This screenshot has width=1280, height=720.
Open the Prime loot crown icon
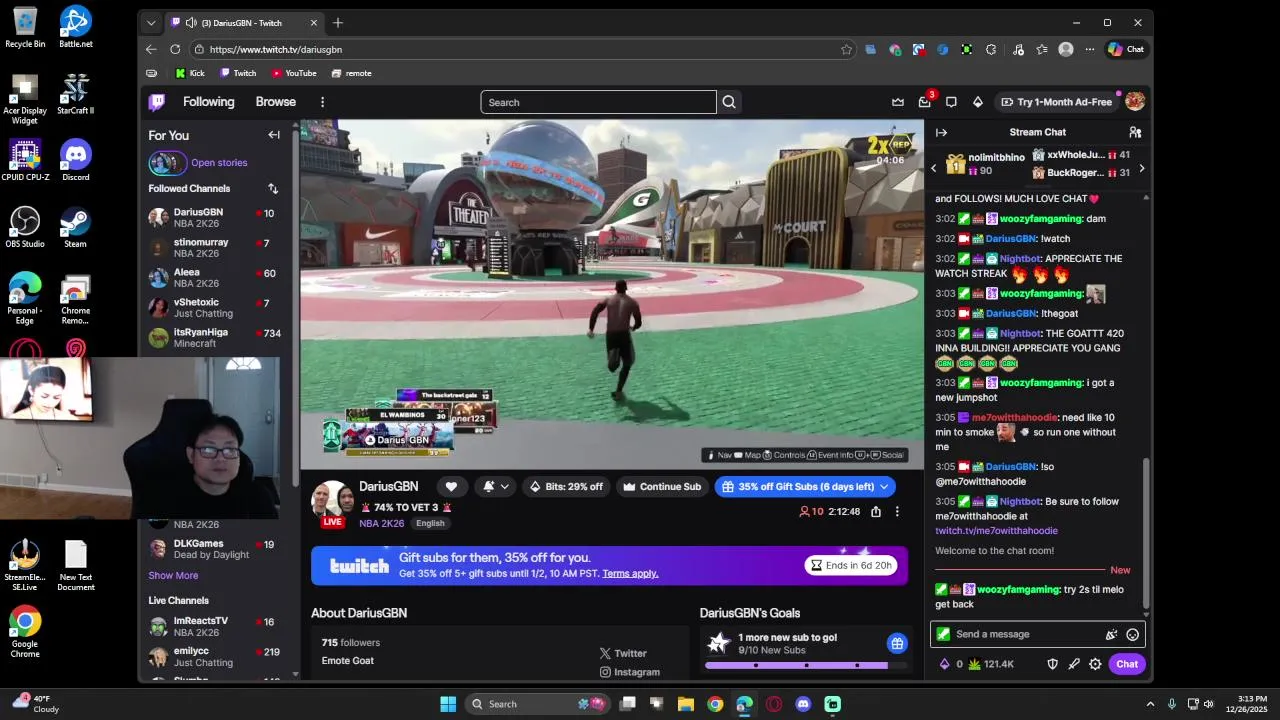pos(898,102)
